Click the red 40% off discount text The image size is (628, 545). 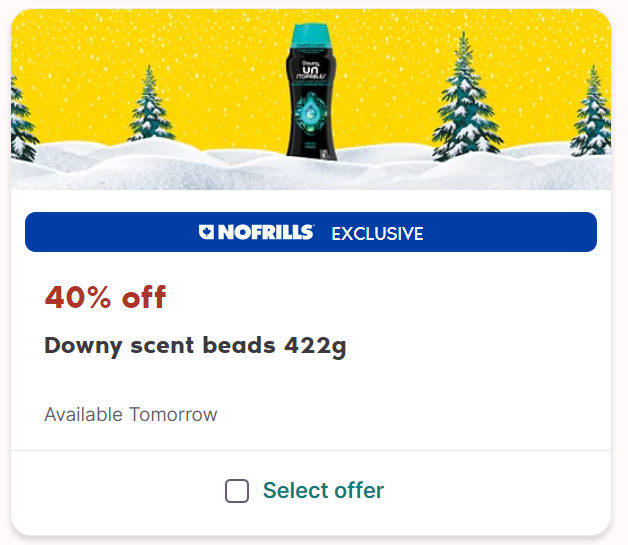105,297
